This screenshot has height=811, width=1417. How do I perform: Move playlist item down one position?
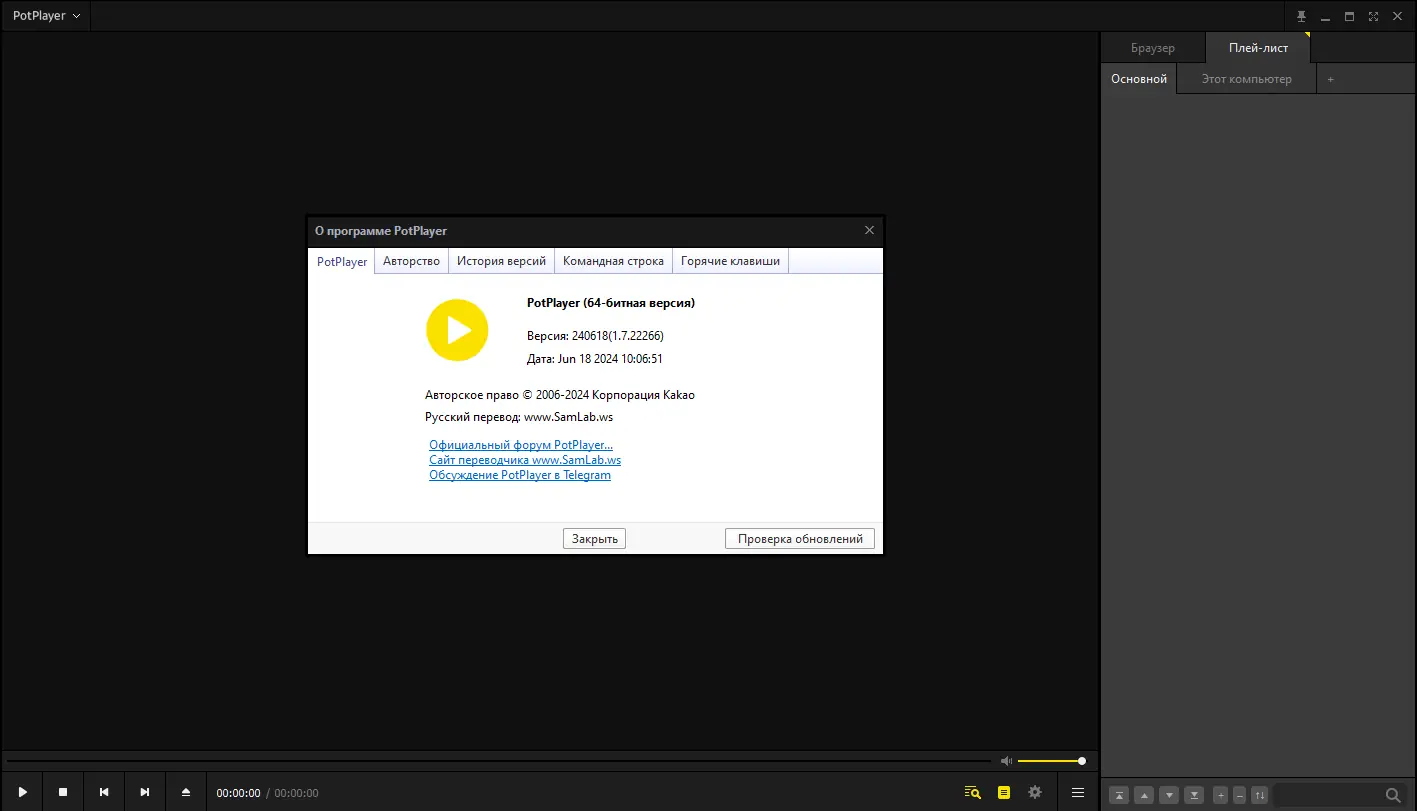[1169, 795]
